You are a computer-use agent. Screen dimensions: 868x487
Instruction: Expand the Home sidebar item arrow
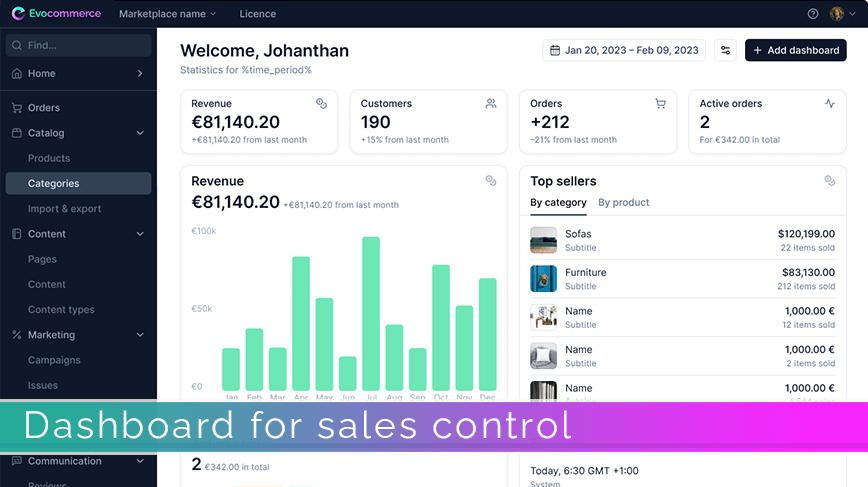pyautogui.click(x=140, y=73)
